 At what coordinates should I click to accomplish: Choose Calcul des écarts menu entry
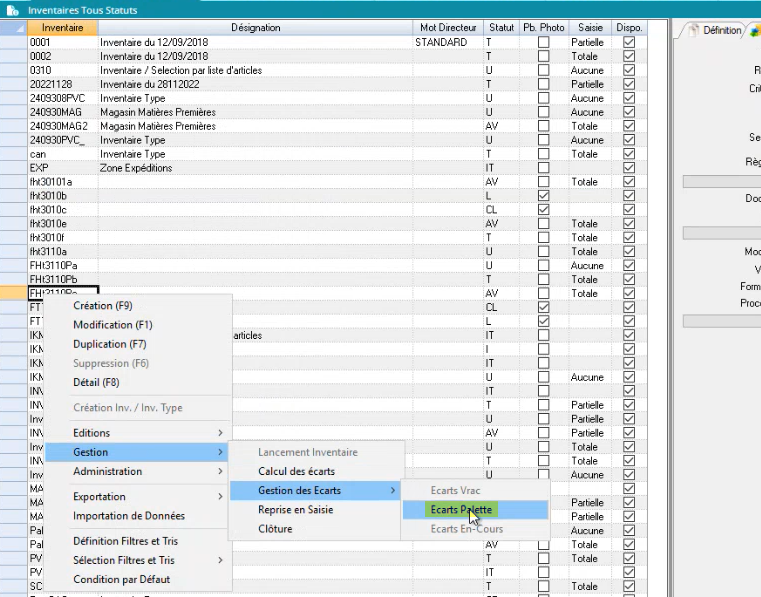296,471
